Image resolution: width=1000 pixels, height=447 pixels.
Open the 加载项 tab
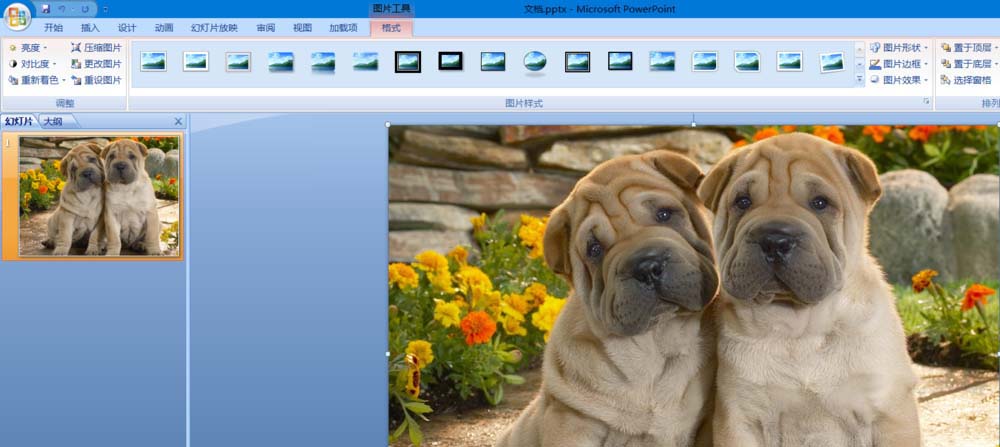click(343, 27)
